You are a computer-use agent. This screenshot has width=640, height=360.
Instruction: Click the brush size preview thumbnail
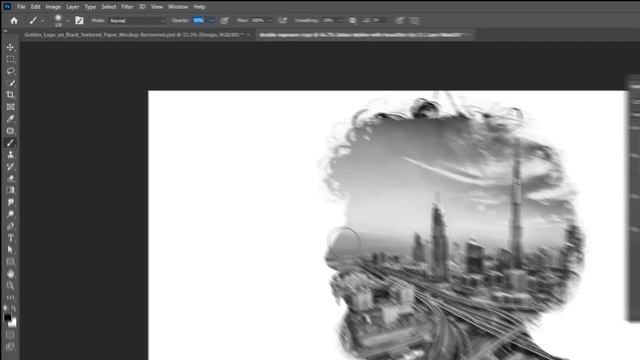(58, 20)
